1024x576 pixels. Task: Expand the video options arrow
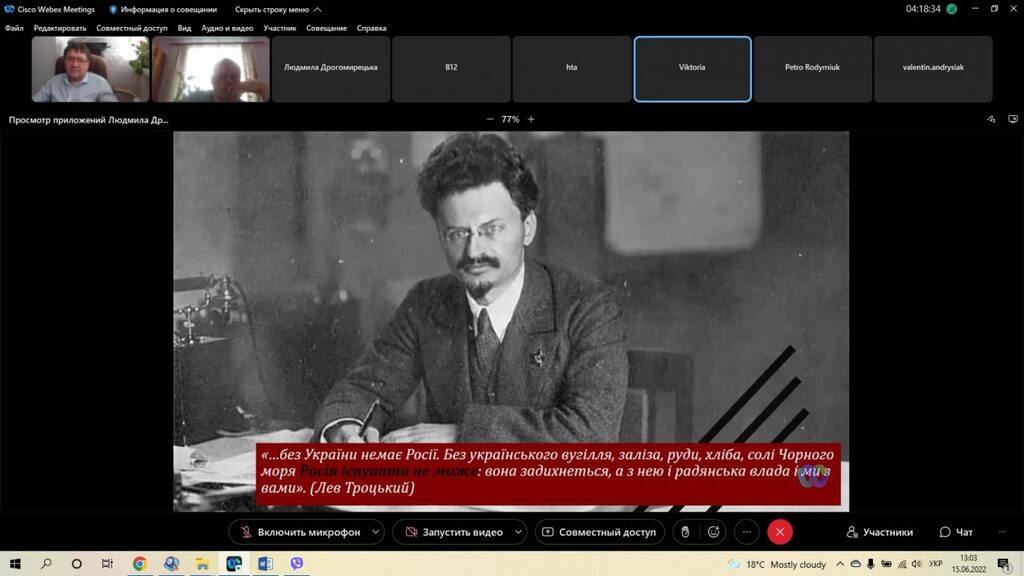coord(518,532)
